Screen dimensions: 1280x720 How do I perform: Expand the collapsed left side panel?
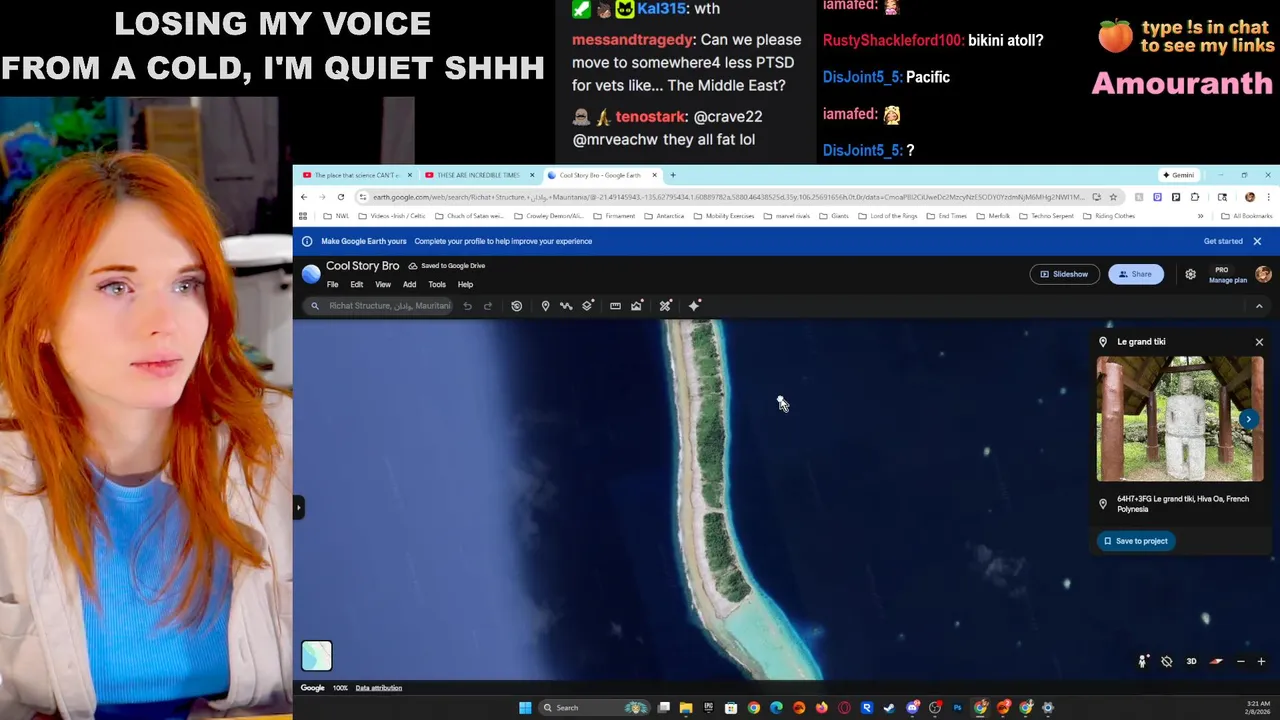298,508
